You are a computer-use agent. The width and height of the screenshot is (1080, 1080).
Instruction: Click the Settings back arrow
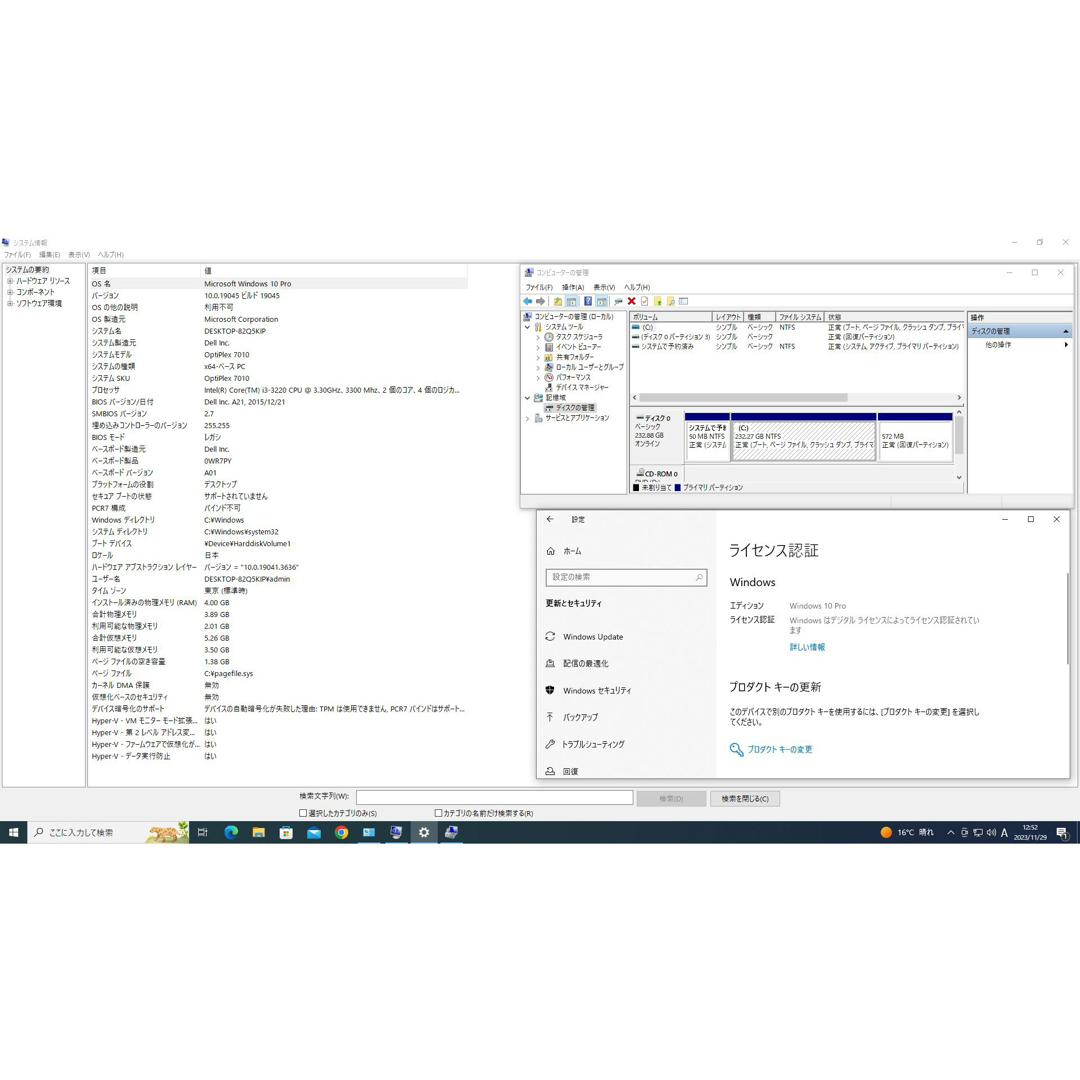(550, 519)
